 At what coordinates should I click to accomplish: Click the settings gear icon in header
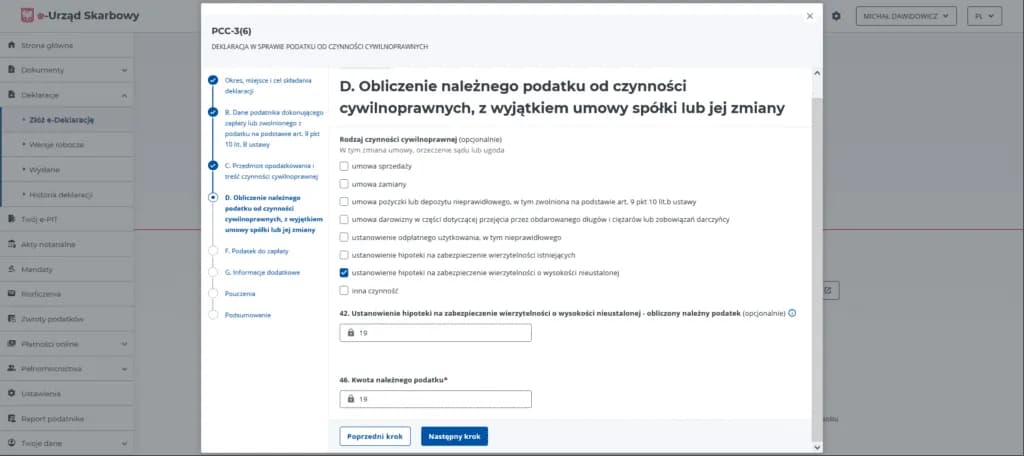(836, 17)
